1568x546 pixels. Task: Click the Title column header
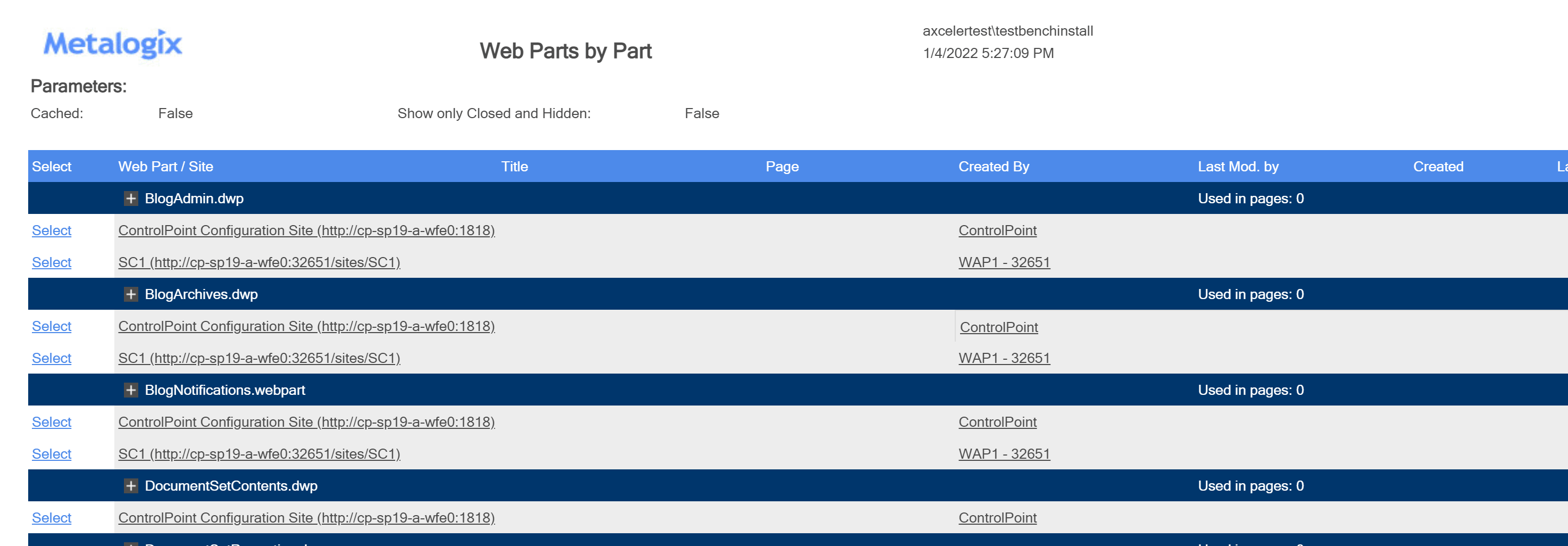tap(514, 166)
